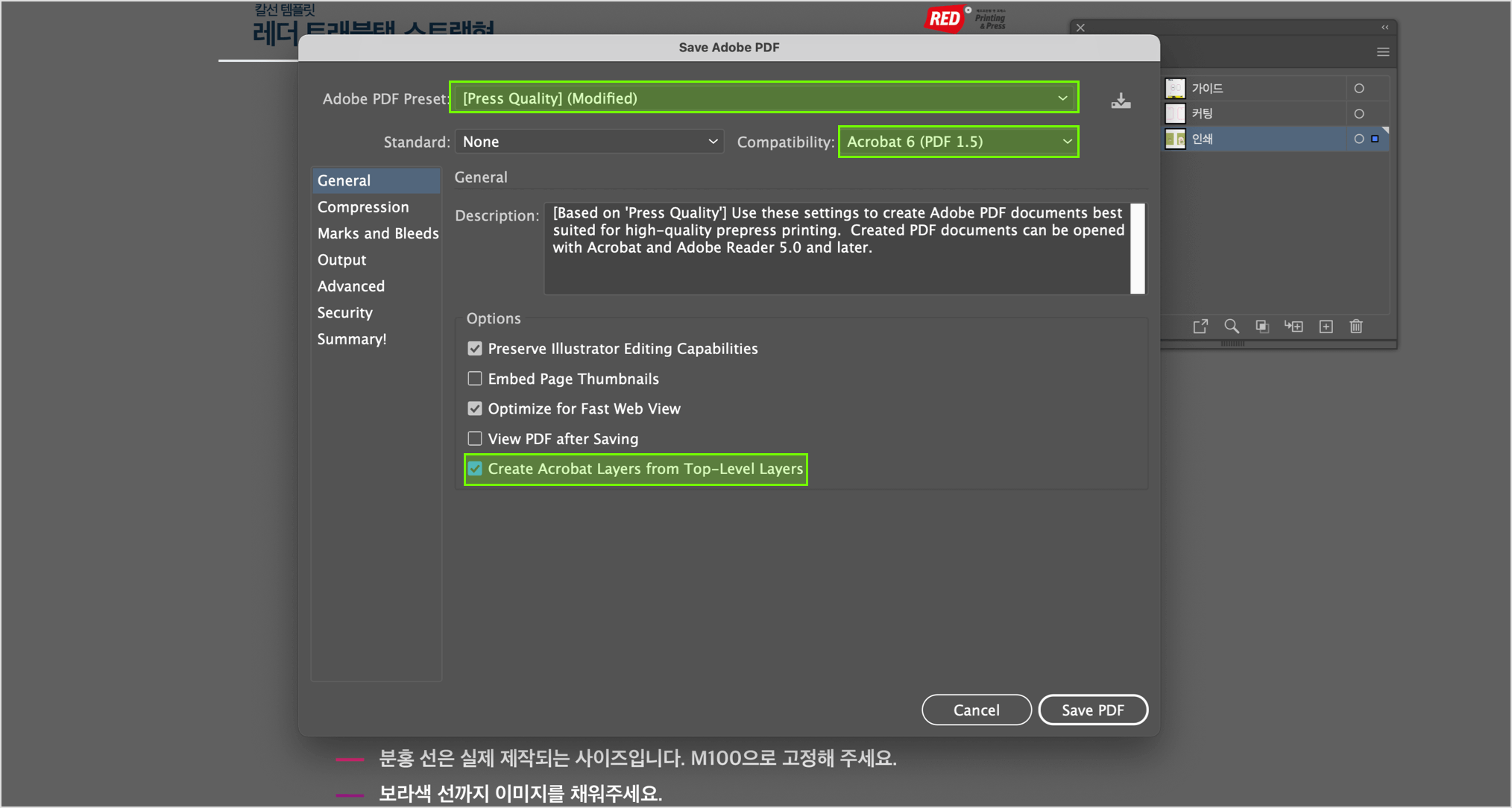Go to the Output section

coord(341,260)
